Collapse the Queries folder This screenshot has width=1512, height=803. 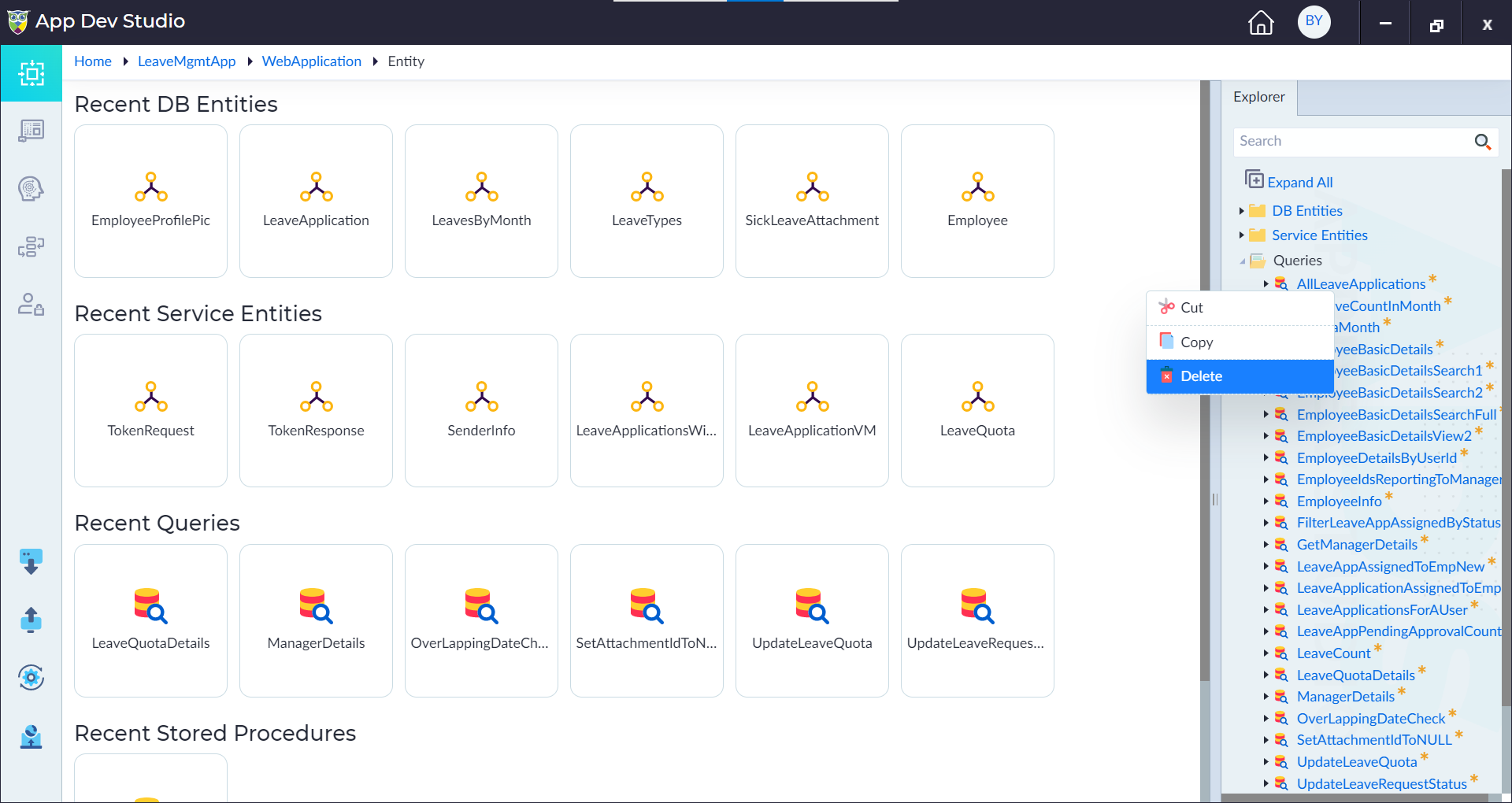click(1243, 261)
